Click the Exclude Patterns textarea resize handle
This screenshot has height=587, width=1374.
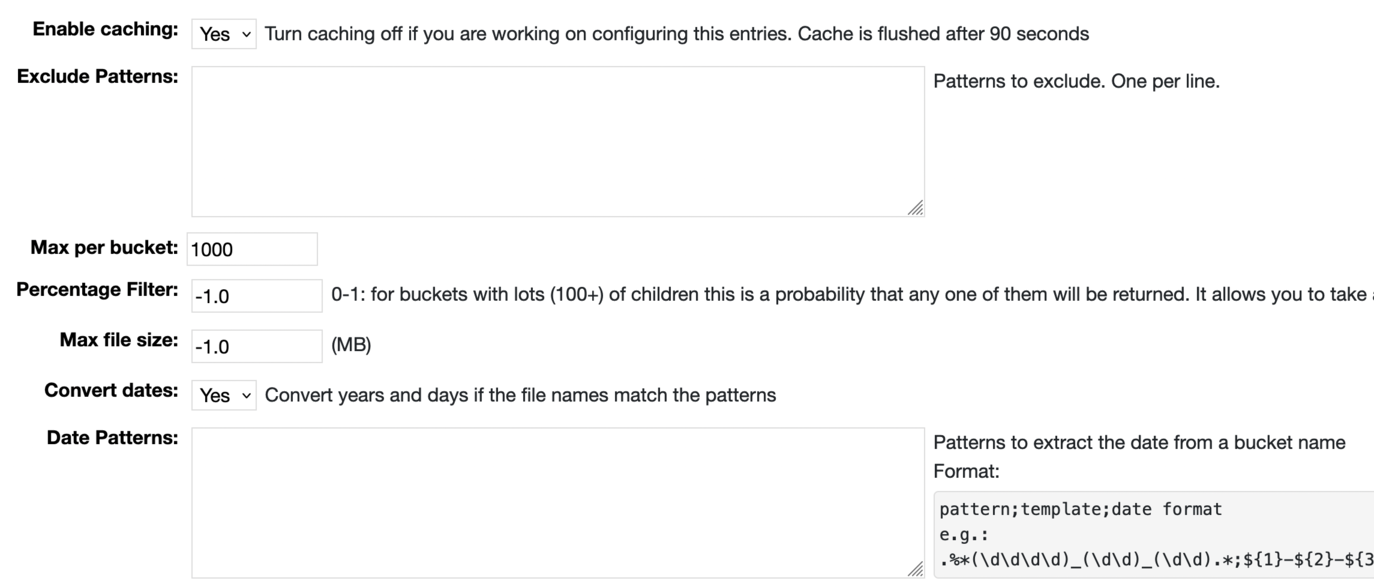point(916,209)
